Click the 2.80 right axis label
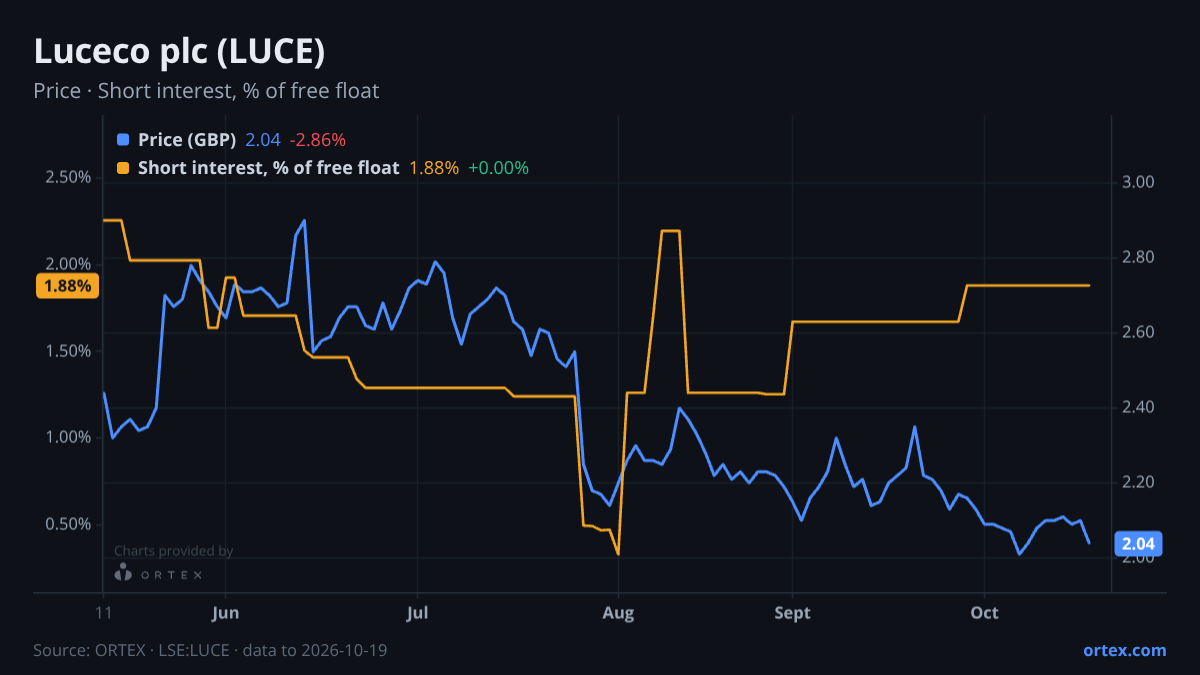1200x675 pixels. pyautogui.click(x=1139, y=257)
